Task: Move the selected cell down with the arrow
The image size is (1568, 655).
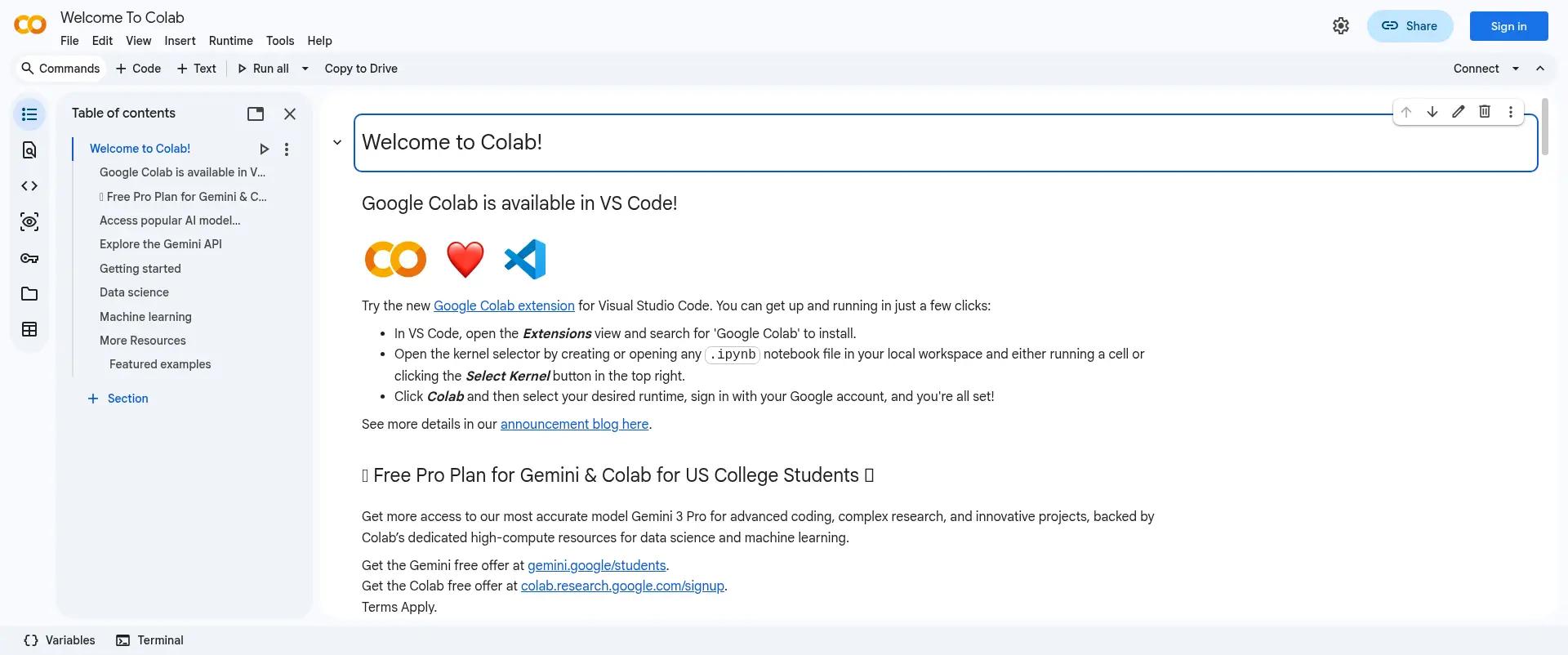Action: pos(1432,112)
